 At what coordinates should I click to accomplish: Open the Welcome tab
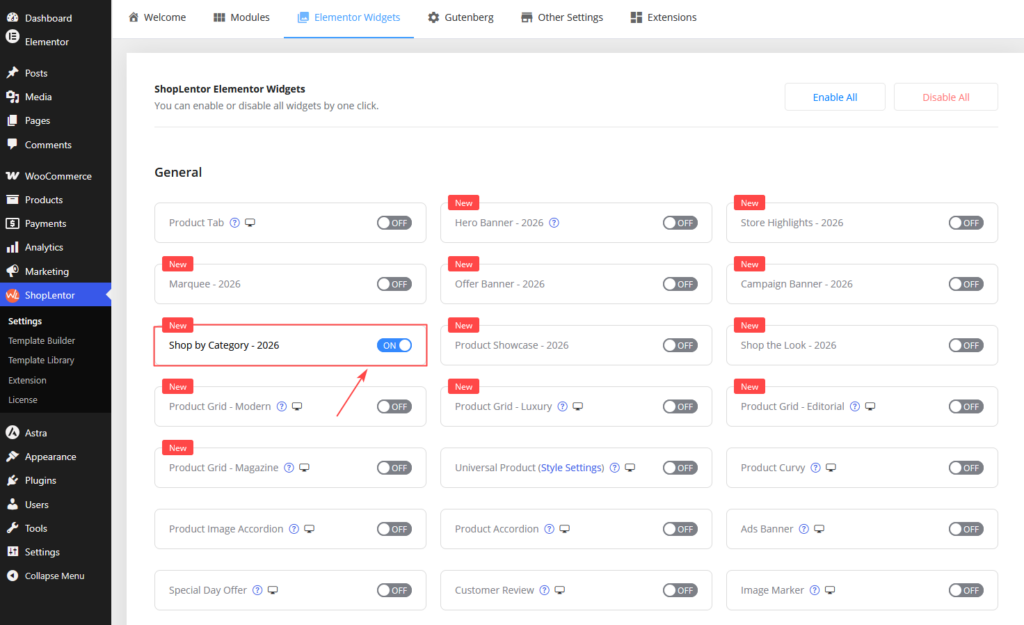tap(157, 18)
